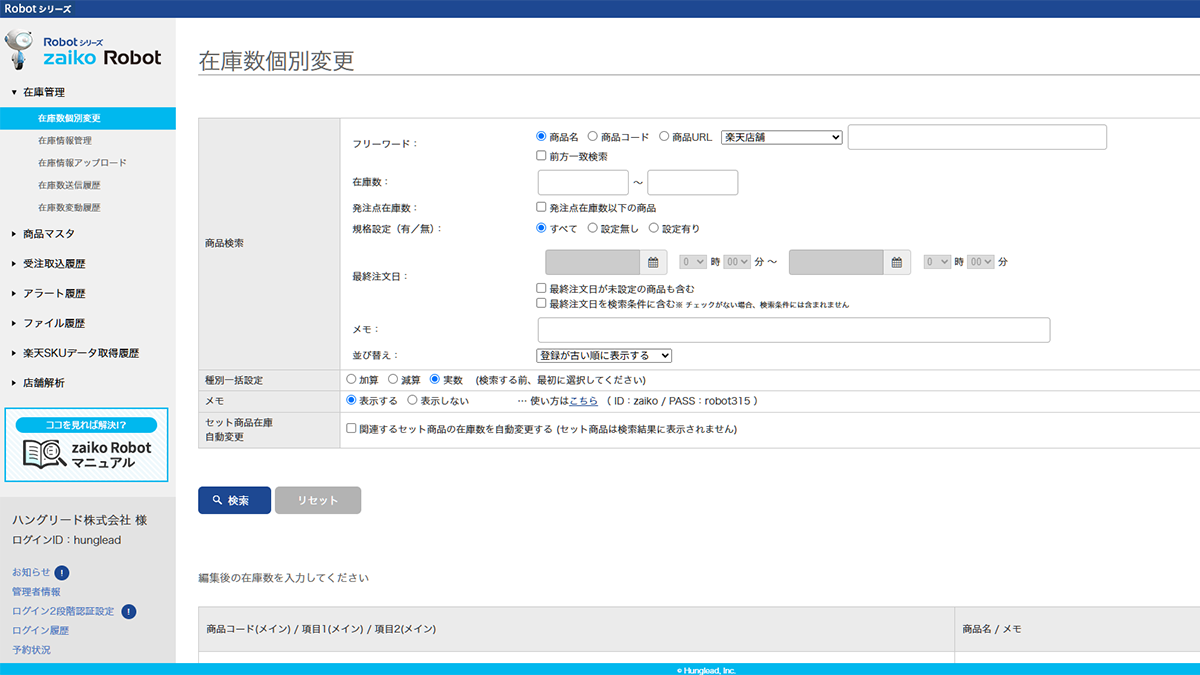Open the 楽天店舗 store dropdown

781,137
